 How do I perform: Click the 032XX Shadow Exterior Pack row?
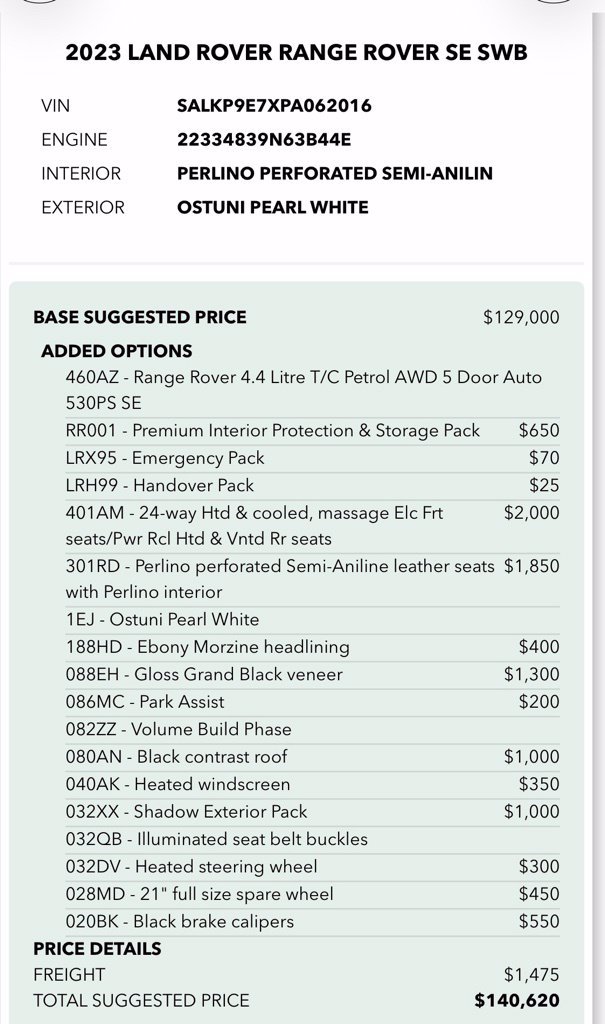(312, 812)
